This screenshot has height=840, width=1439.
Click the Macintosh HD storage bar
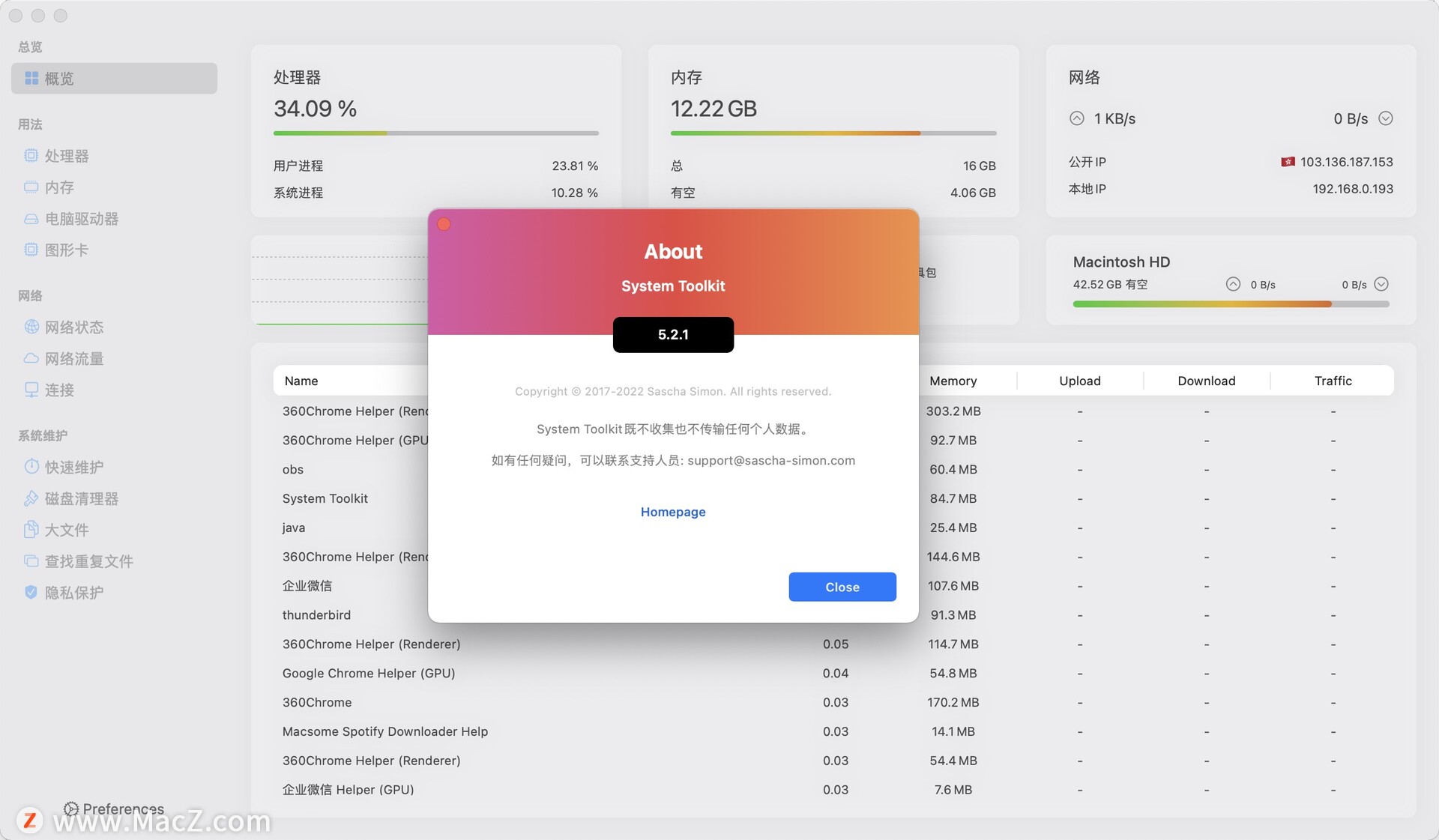tap(1231, 304)
